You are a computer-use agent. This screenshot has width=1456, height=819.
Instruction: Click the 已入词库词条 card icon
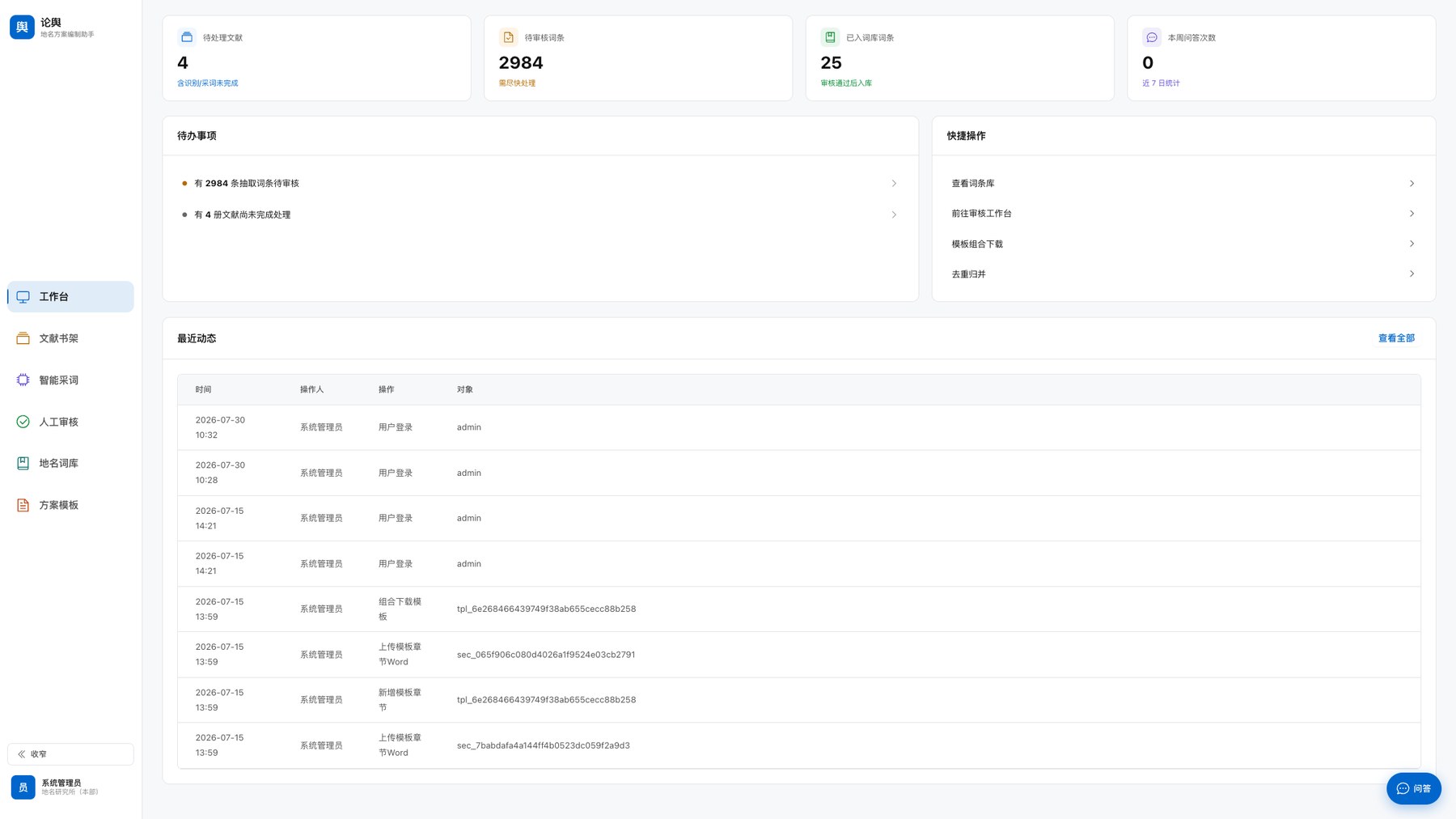(830, 37)
